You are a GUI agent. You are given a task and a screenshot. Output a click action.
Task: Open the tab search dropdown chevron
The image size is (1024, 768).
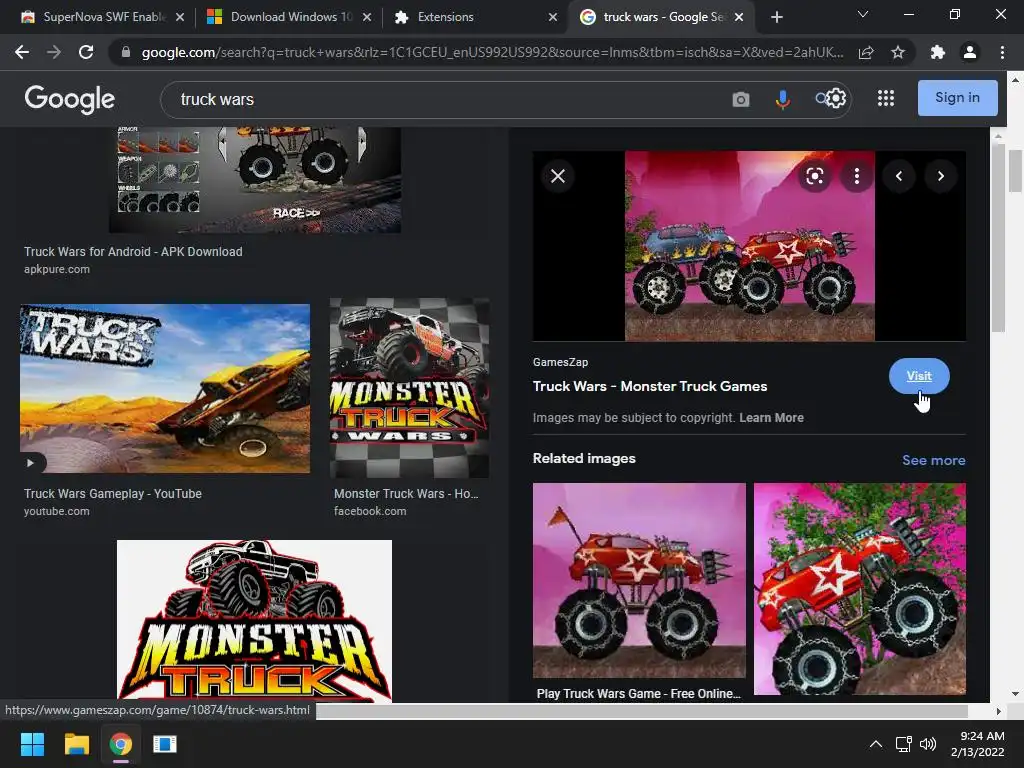863,14
